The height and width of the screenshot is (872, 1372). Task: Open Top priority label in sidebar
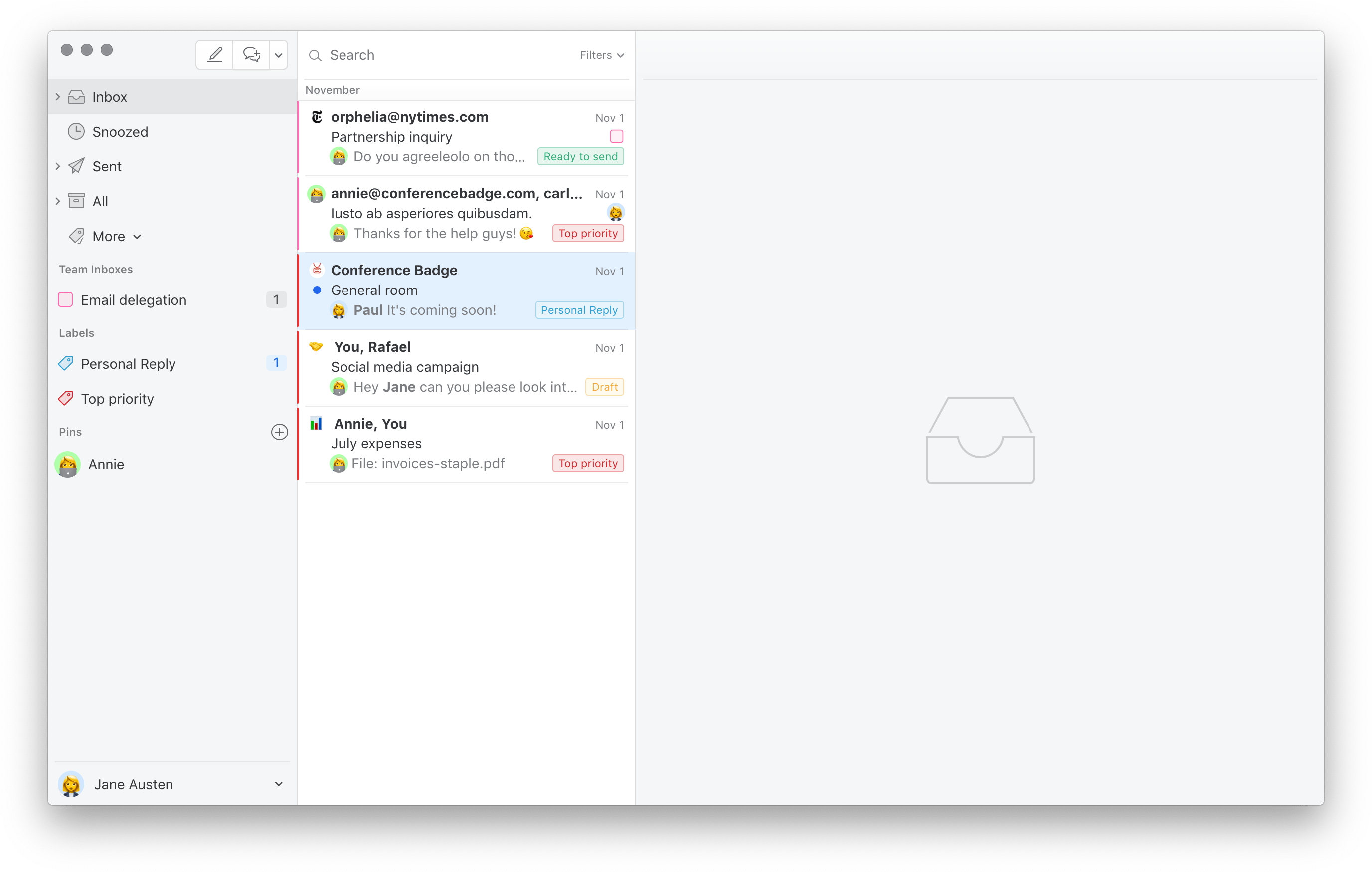click(x=172, y=399)
